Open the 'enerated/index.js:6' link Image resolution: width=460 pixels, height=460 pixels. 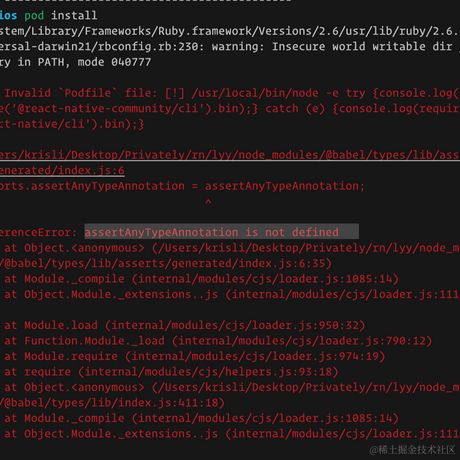point(62,171)
